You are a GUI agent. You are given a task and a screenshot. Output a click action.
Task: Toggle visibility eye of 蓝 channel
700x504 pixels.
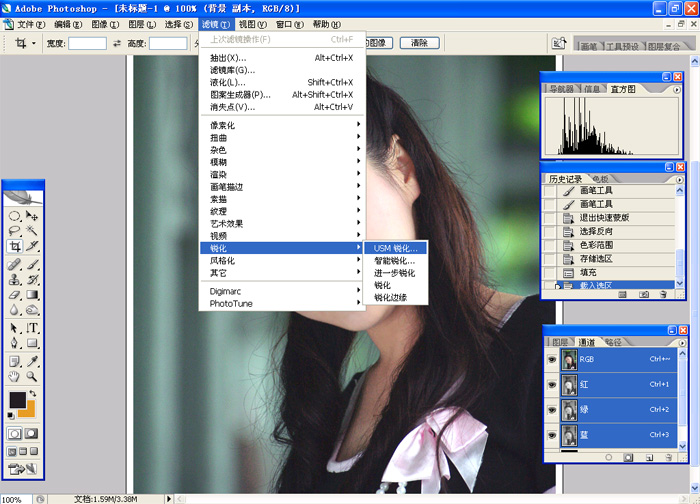click(x=552, y=435)
